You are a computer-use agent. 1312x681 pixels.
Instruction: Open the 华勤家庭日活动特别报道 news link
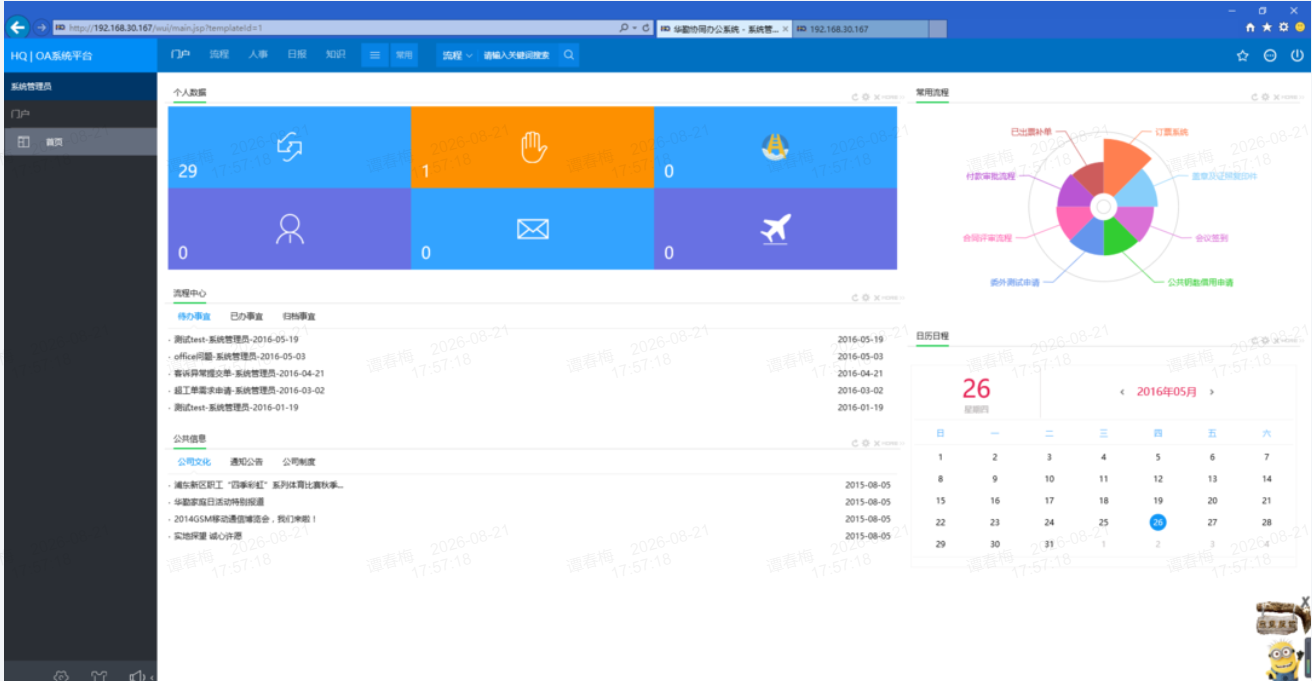219,502
